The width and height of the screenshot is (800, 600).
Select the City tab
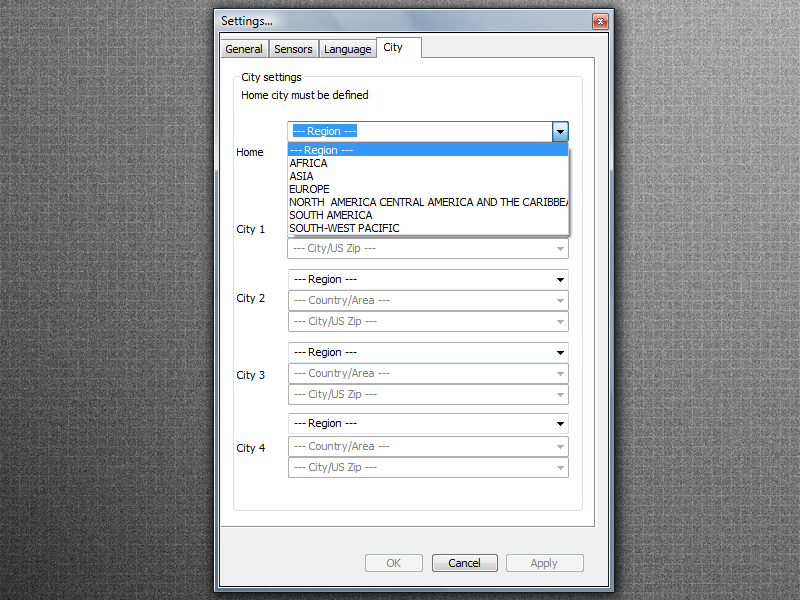point(393,48)
